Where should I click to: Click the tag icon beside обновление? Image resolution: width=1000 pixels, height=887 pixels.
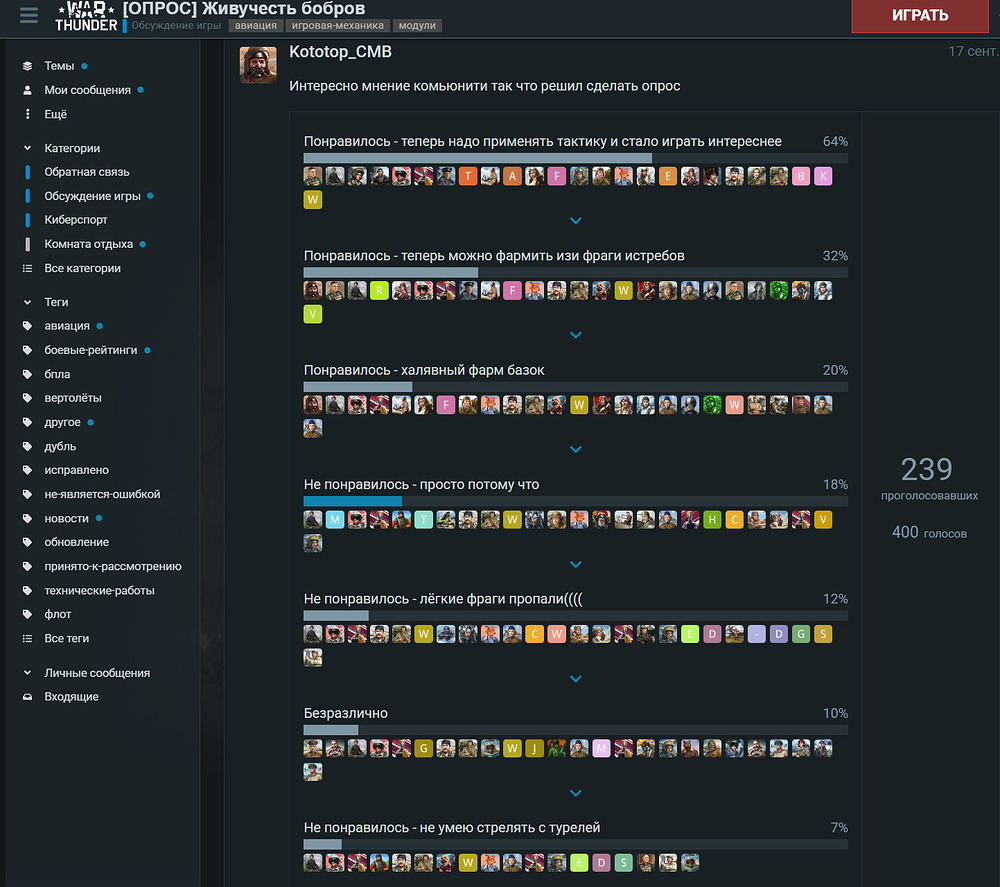(27, 542)
